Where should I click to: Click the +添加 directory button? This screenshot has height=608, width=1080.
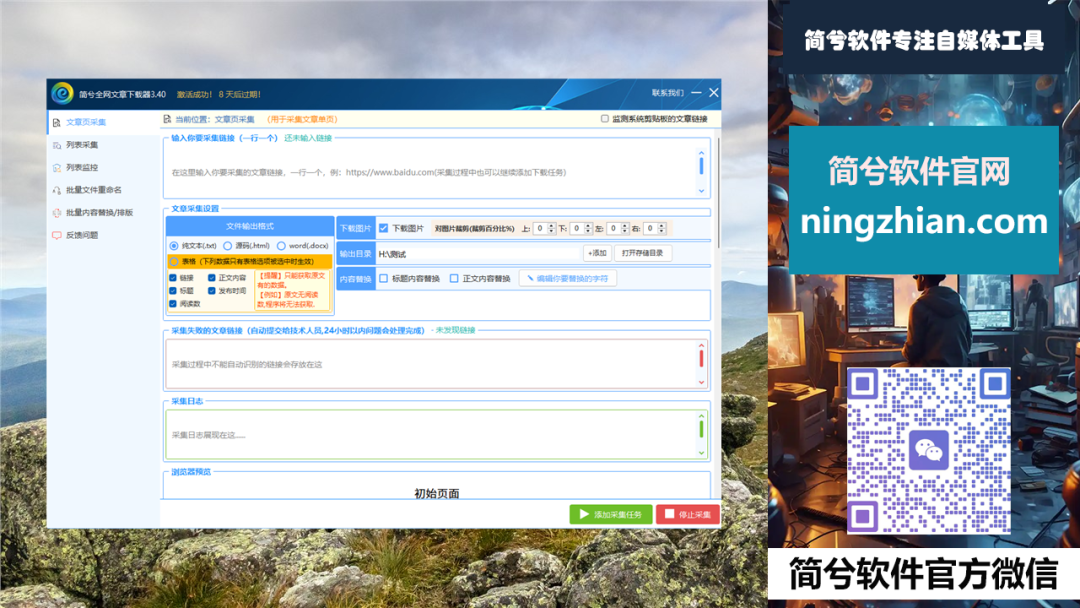tap(597, 253)
